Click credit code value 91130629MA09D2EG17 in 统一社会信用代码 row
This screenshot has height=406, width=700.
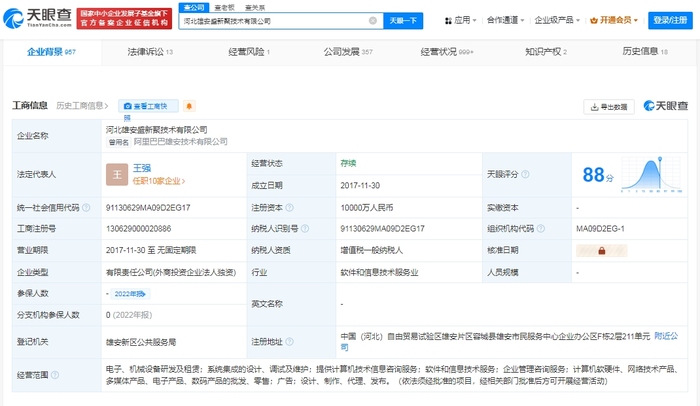coord(148,208)
